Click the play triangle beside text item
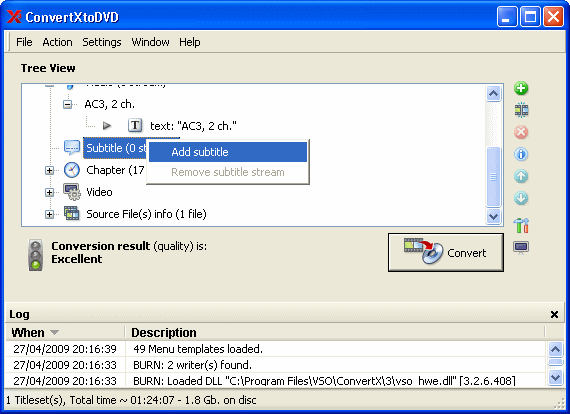 tap(107, 126)
